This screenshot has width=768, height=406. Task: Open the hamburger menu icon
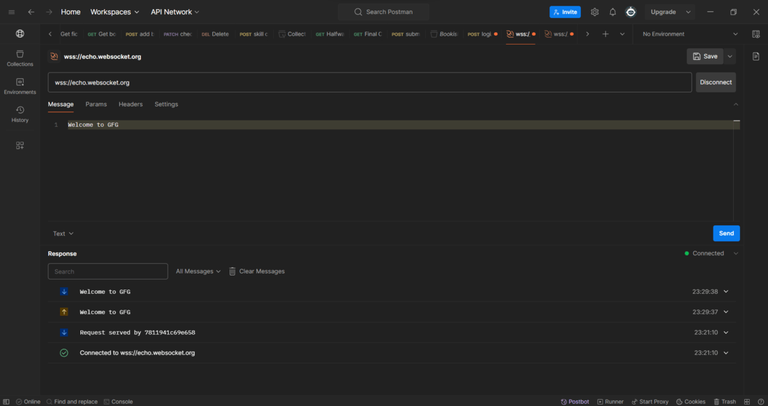click(x=11, y=12)
